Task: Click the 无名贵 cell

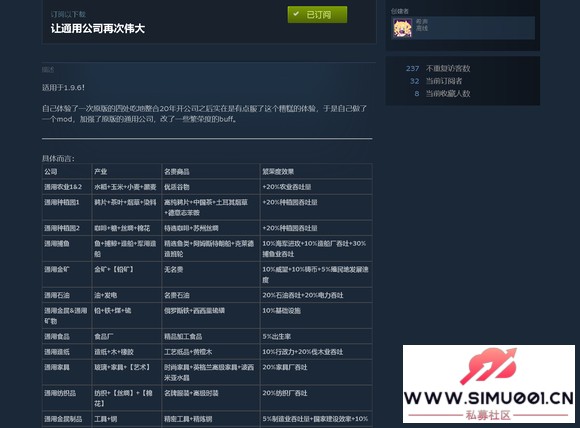Action: pos(211,274)
